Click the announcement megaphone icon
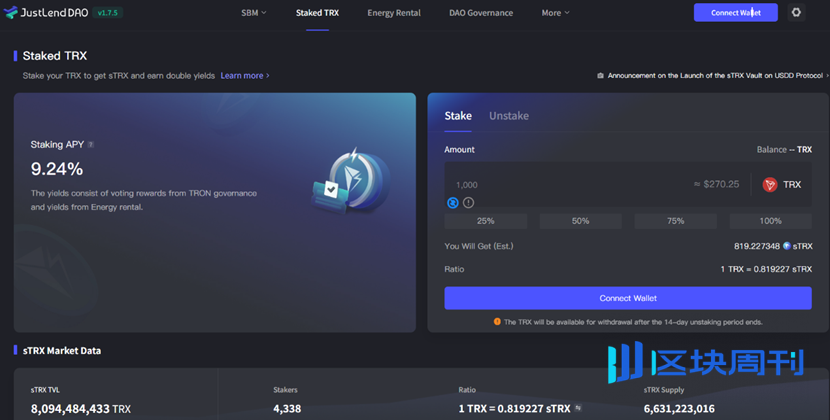Screen dimensions: 830x420 (600, 76)
